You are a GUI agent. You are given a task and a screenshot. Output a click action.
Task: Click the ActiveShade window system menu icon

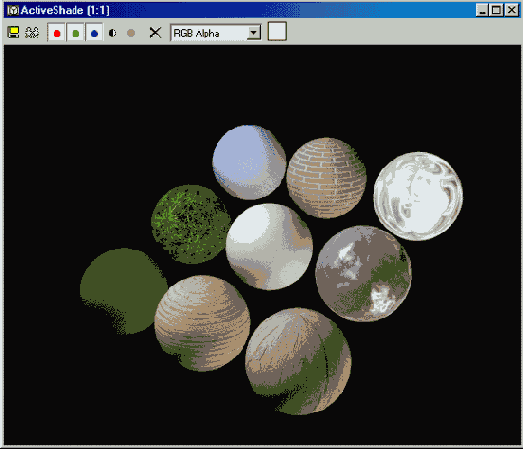coord(13,10)
